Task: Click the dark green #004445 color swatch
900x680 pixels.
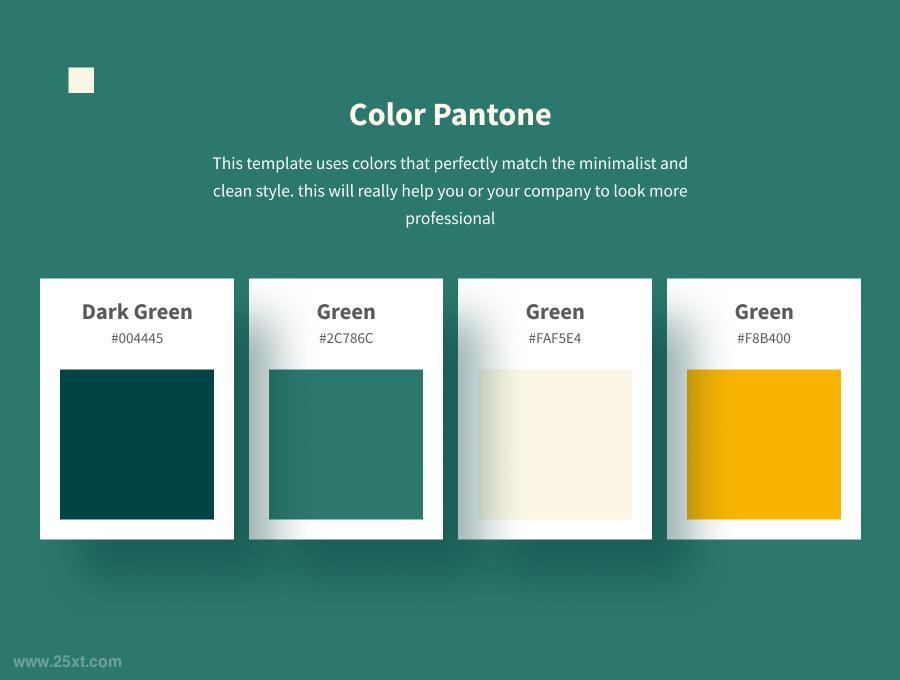Action: (x=137, y=444)
